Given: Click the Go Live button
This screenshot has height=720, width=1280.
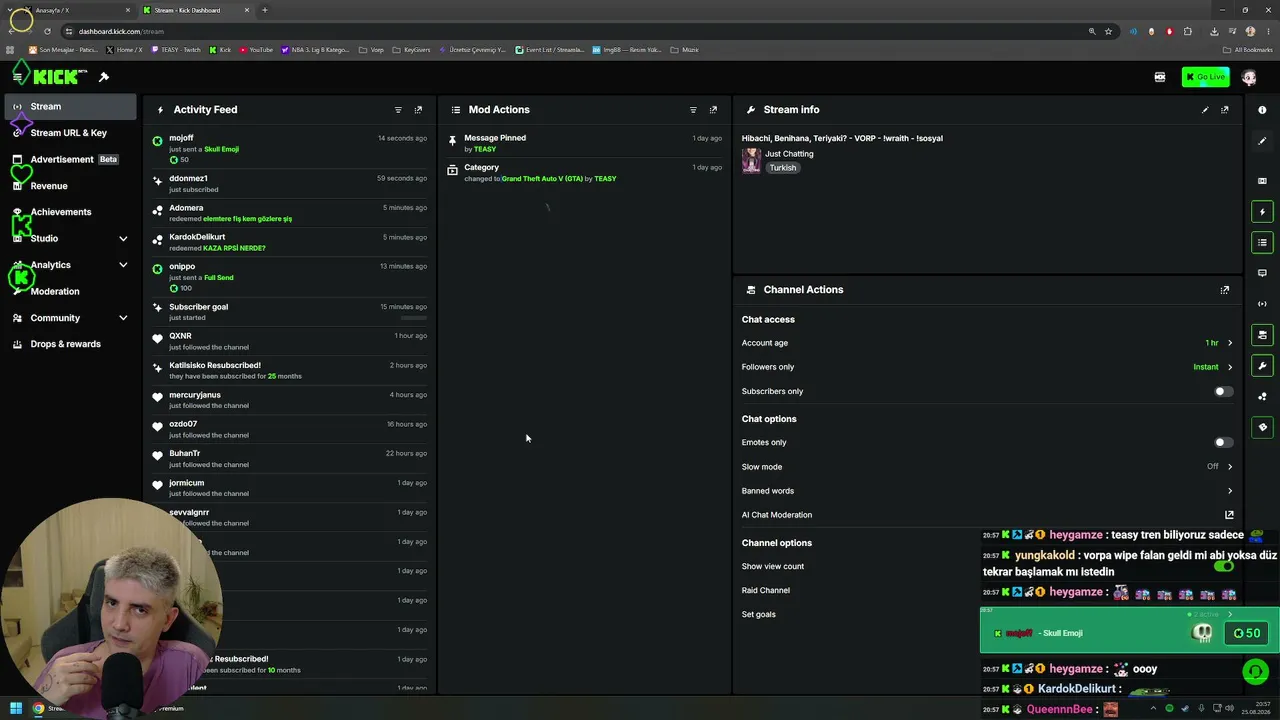Looking at the screenshot, I should click(x=1205, y=77).
